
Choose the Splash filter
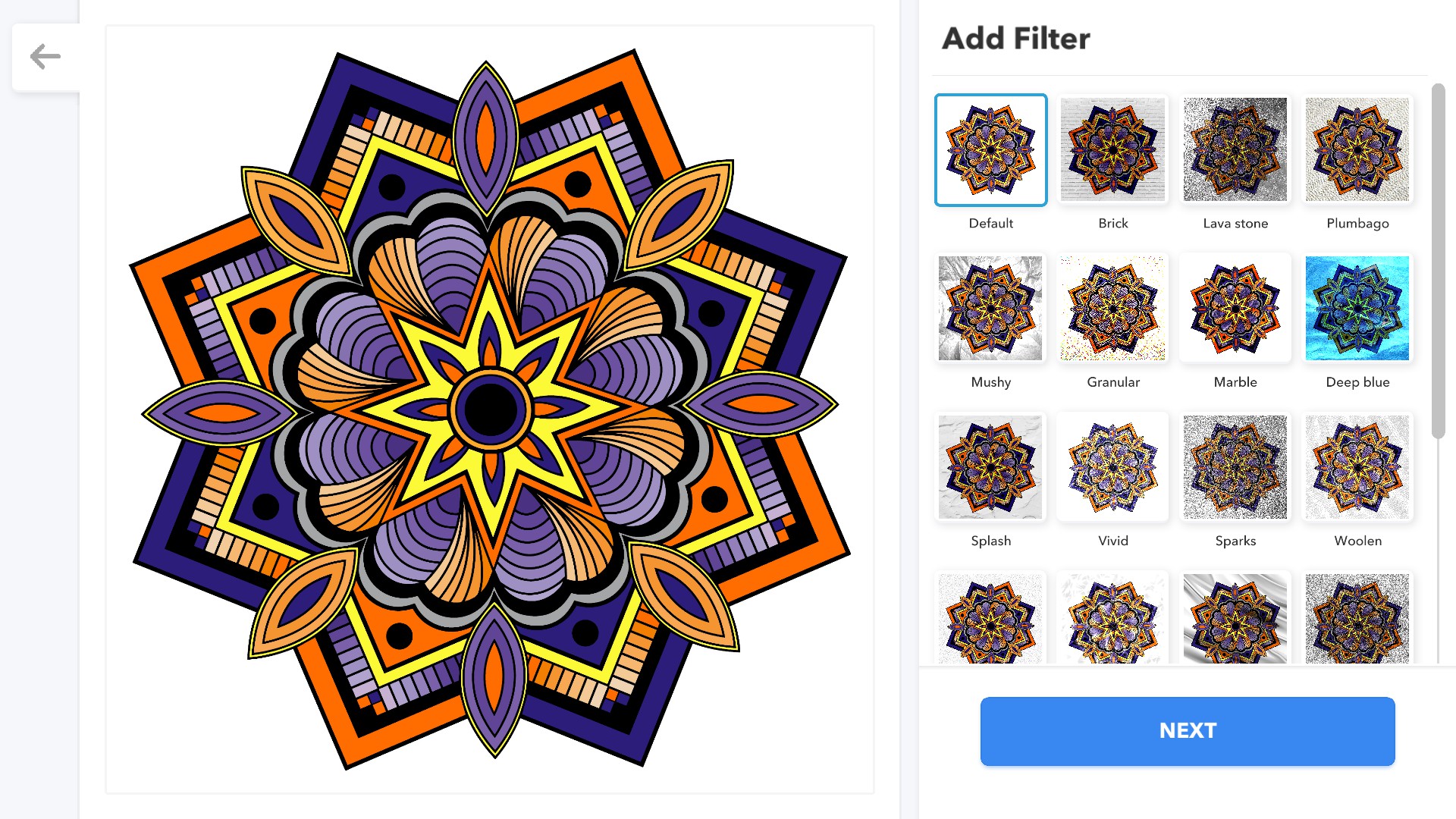pos(990,467)
